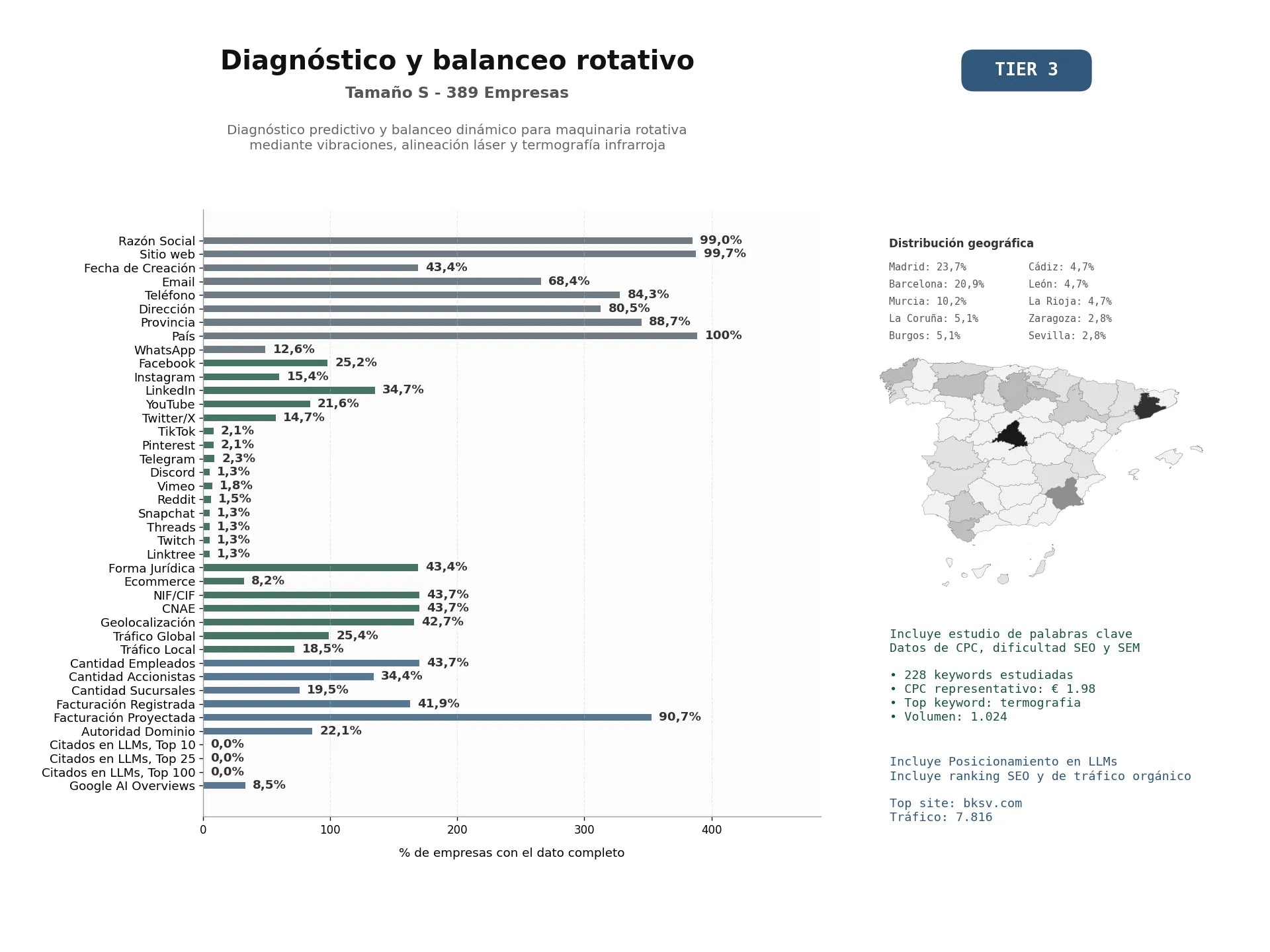Click the 'Madrid: 23,7%' entry

pos(927,267)
